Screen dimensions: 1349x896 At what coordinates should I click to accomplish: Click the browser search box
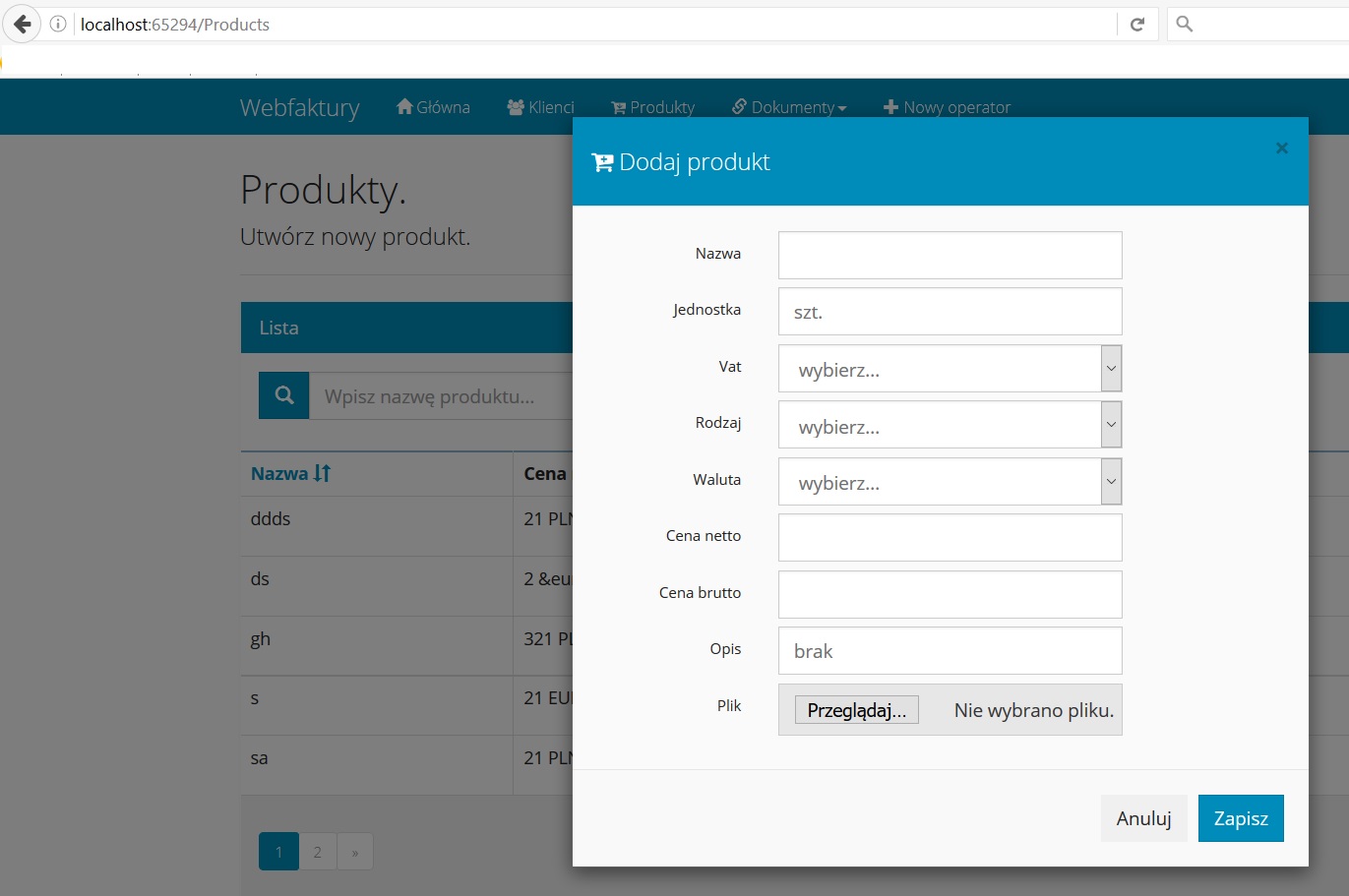(x=1257, y=24)
